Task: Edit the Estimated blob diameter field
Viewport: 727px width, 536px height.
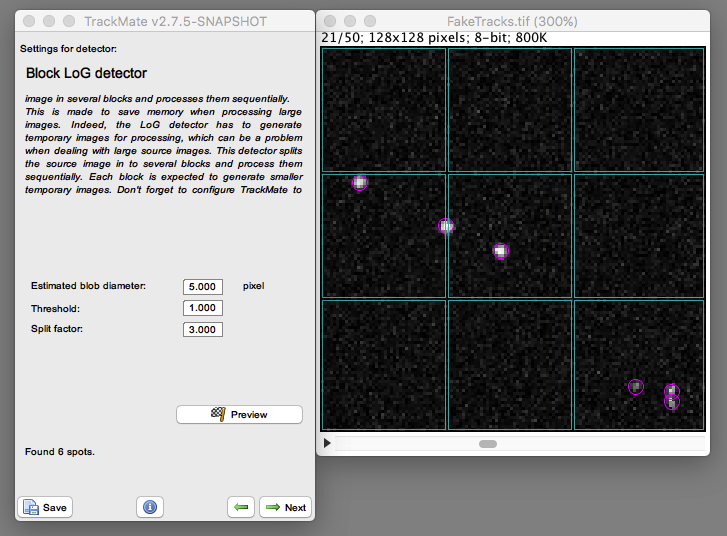Action: pos(203,287)
